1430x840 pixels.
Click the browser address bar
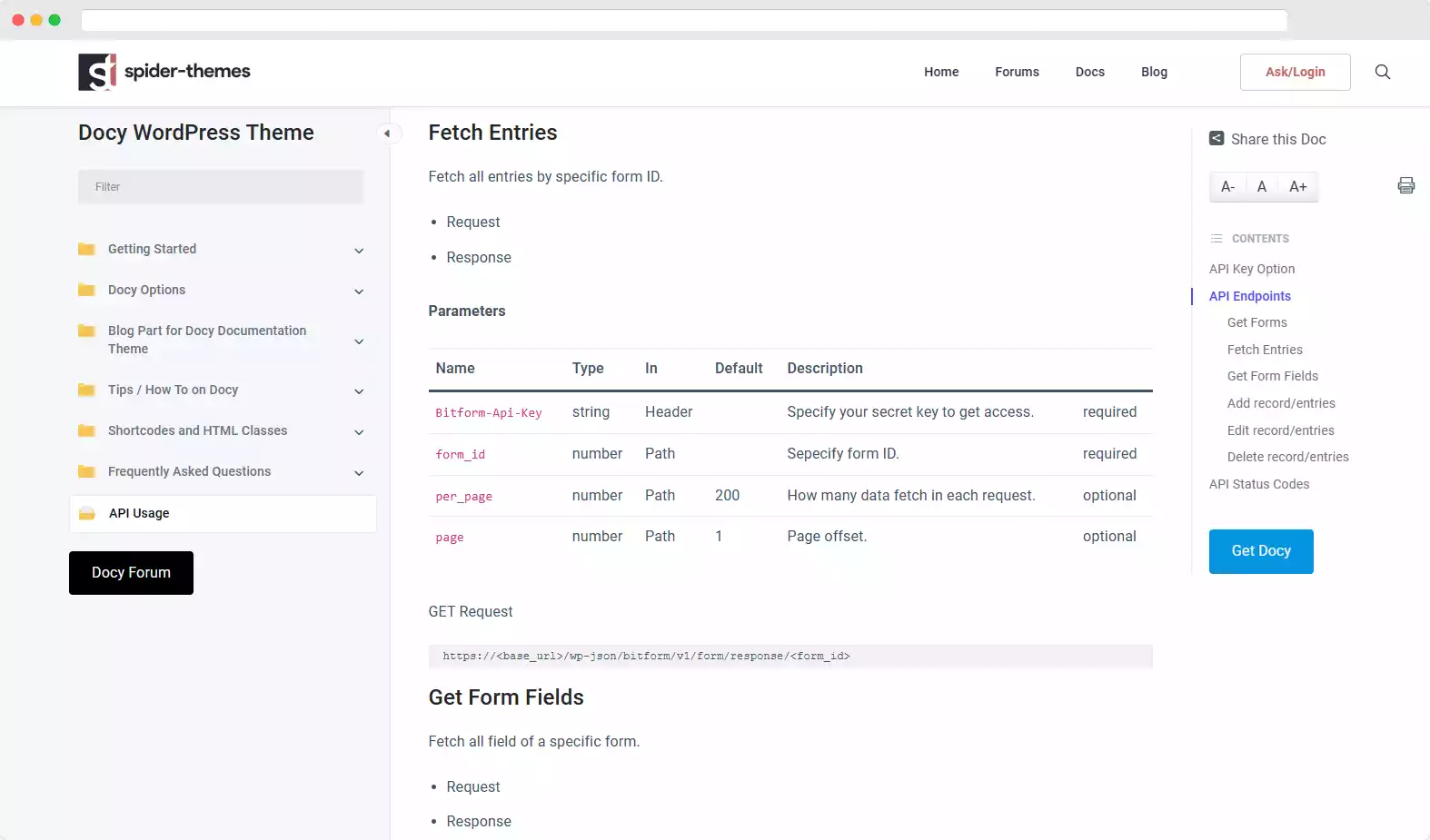(684, 20)
